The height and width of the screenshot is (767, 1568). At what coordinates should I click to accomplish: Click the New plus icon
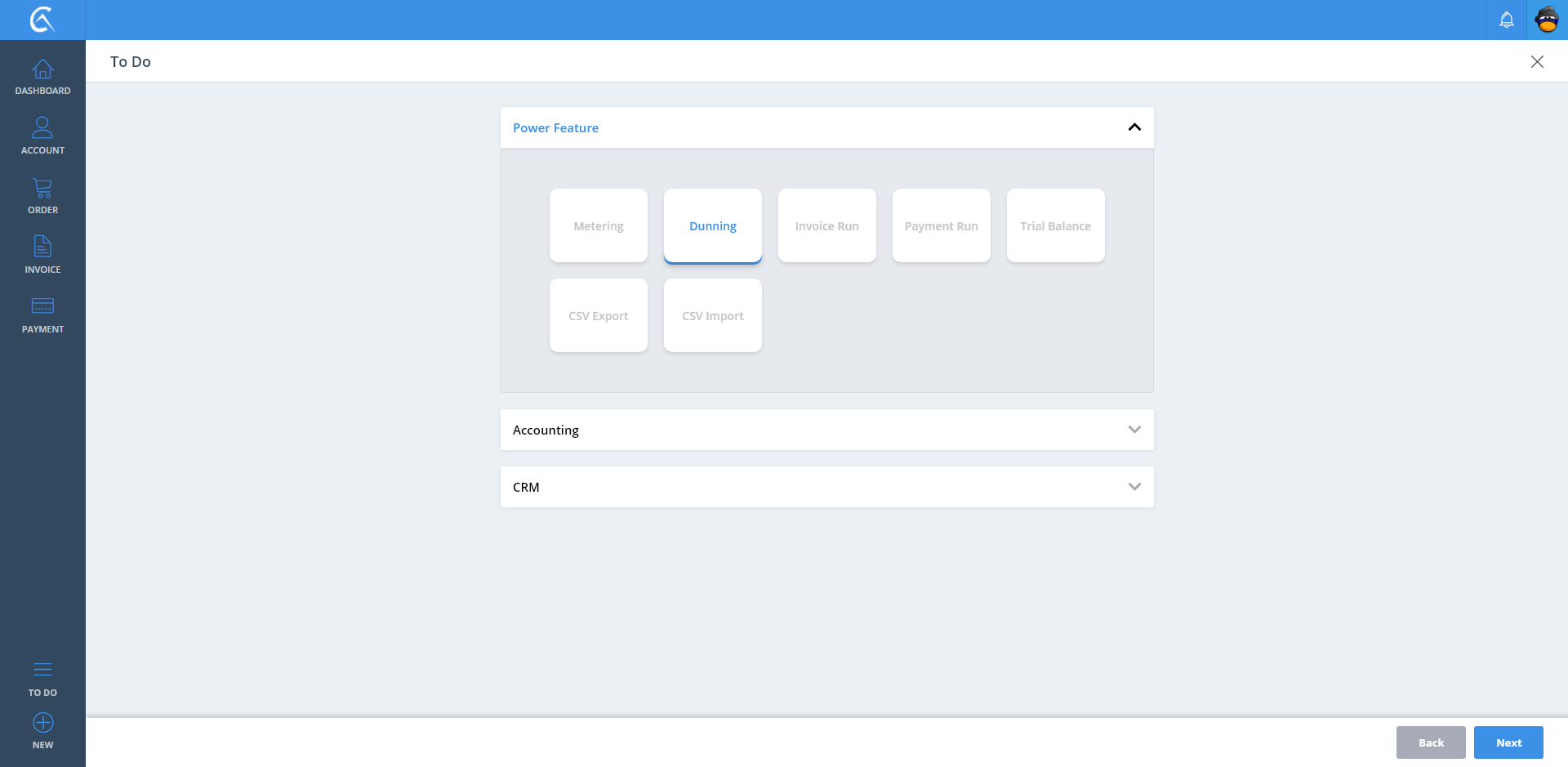tap(42, 724)
